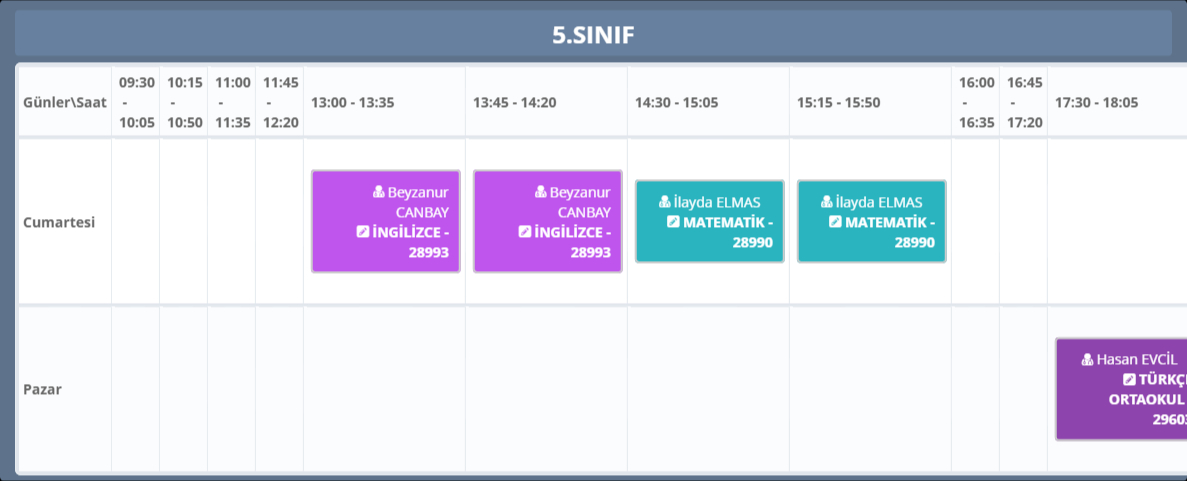This screenshot has height=481, width=1187.
Task: Select empty Pazar cell under 14:30 - 15:05
Action: click(708, 389)
